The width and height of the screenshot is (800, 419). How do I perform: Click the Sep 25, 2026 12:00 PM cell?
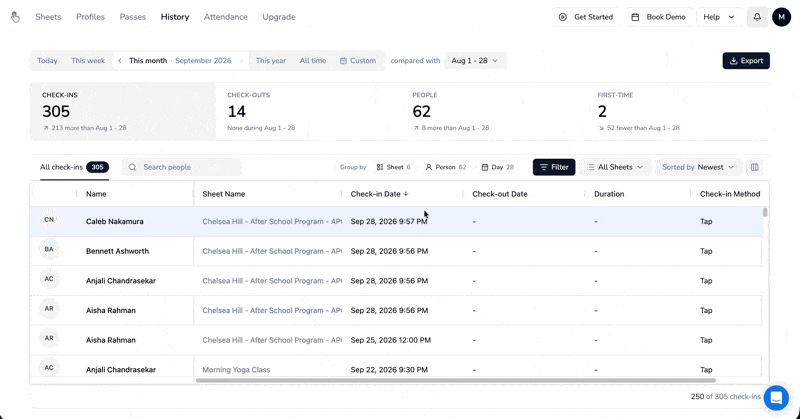coord(390,340)
